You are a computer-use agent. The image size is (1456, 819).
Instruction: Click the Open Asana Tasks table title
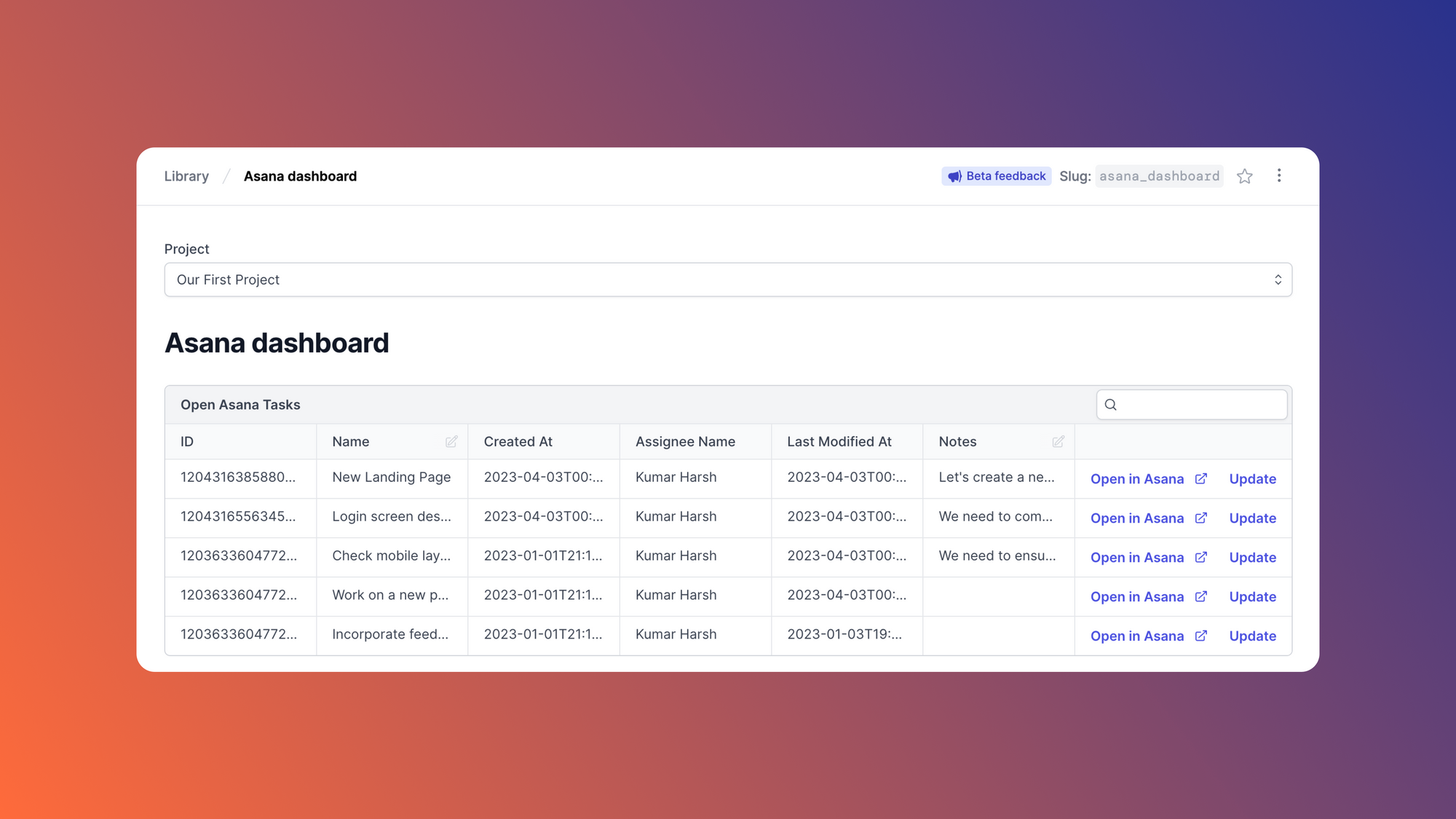240,405
